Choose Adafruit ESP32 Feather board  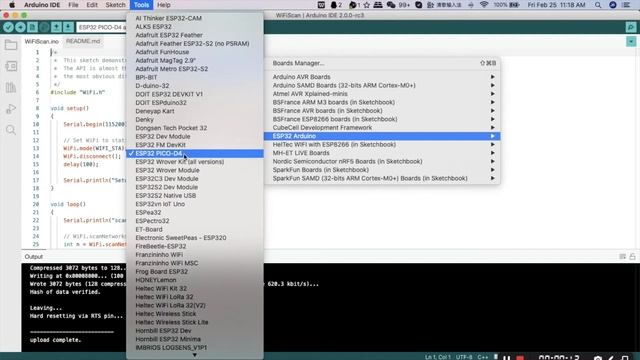(195, 35)
